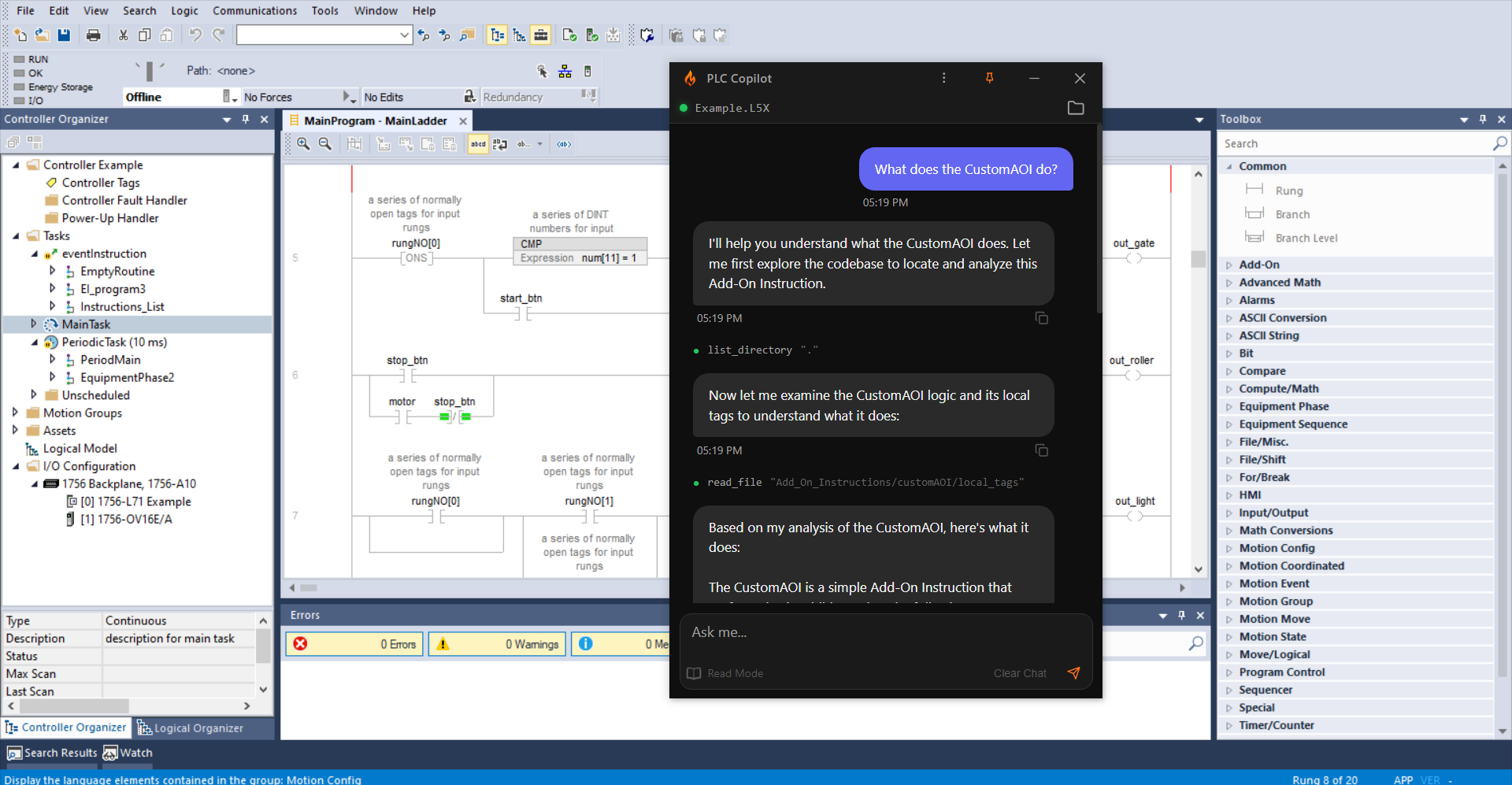Click the send message arrow in PLC Copilot
Screen dimensions: 1512x785
1073,673
